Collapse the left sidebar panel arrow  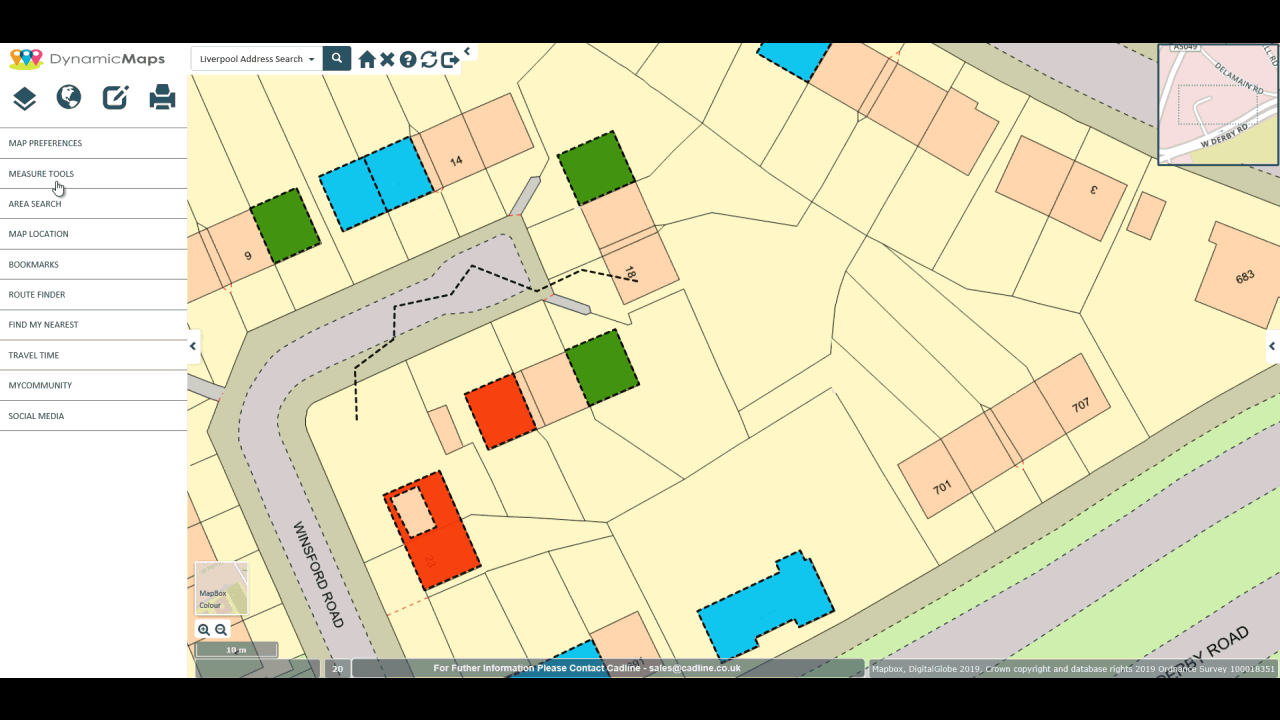(x=193, y=346)
